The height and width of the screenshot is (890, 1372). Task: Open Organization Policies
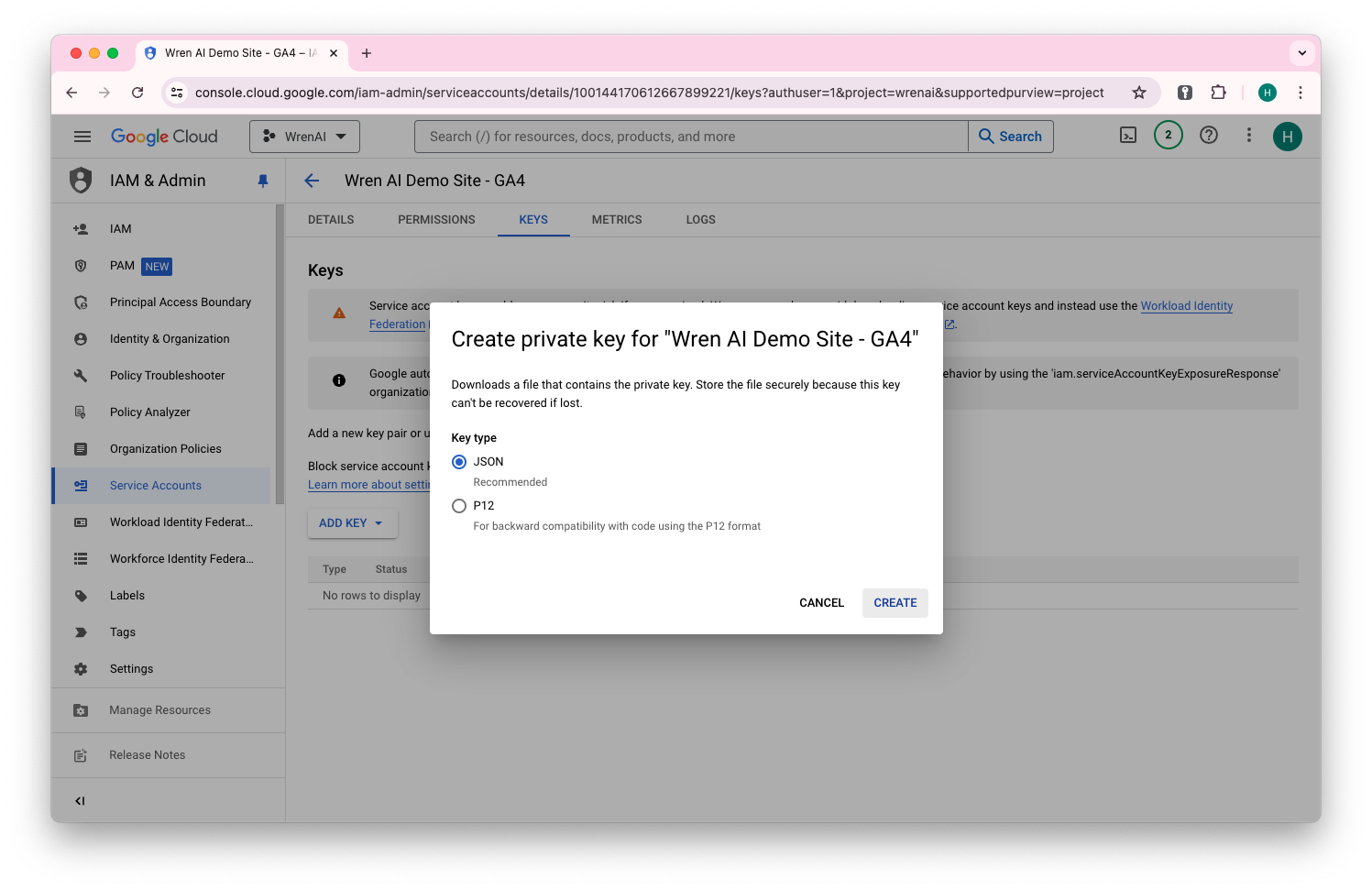coord(163,449)
